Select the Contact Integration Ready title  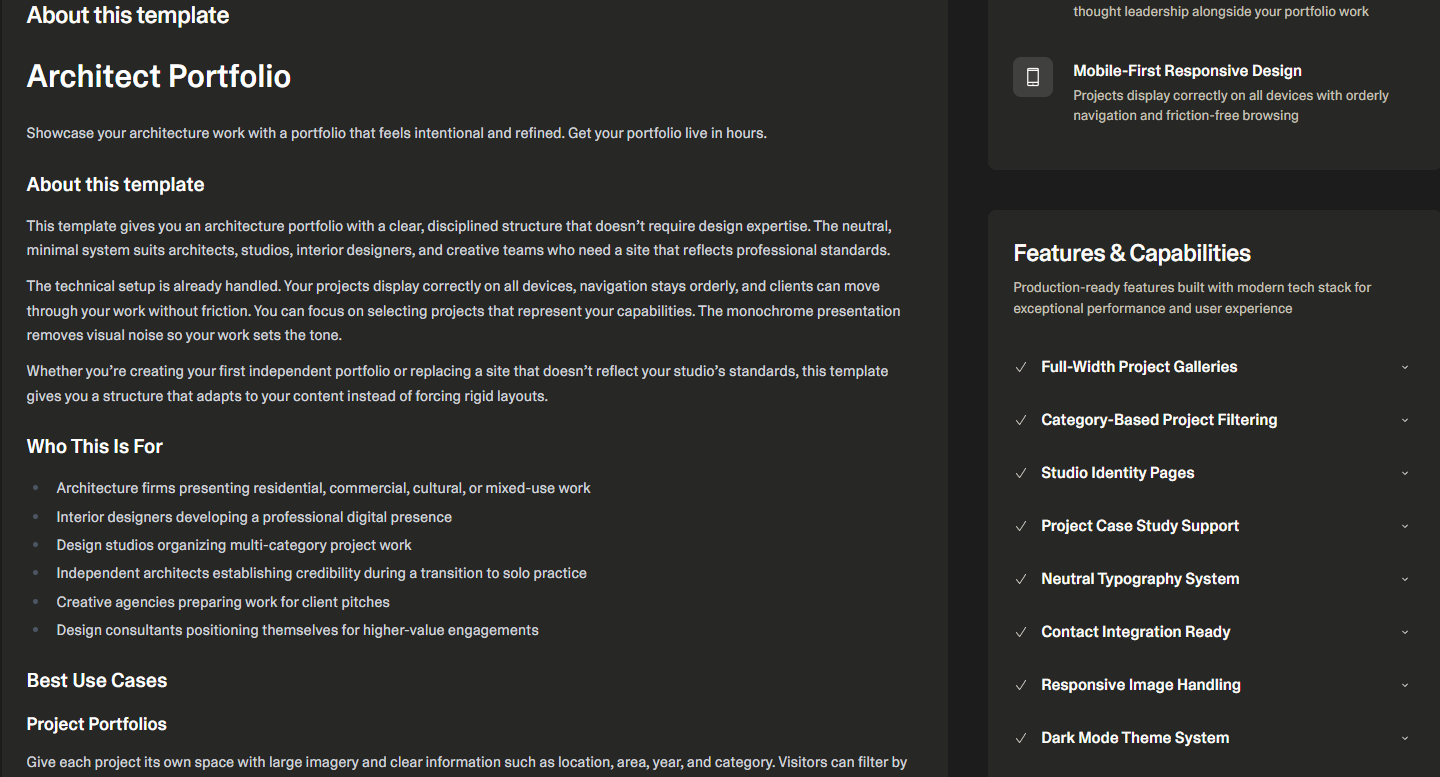(1135, 632)
